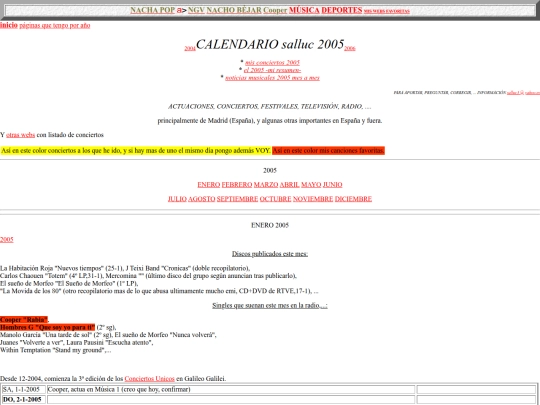540x405 pixels.
Task: Jump to JUNIO month
Action: tap(332, 185)
